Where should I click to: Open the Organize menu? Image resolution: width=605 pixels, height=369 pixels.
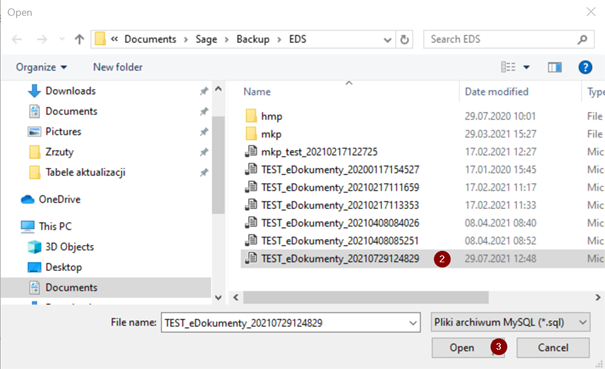click(x=41, y=67)
